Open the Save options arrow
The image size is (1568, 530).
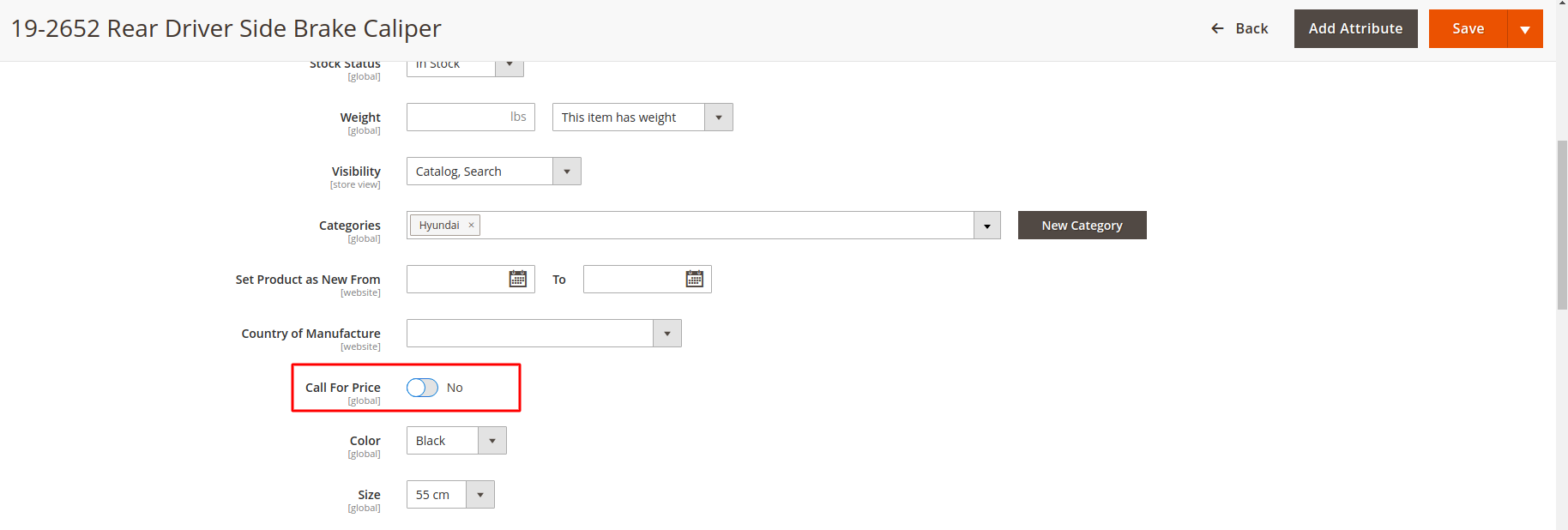1524,29
